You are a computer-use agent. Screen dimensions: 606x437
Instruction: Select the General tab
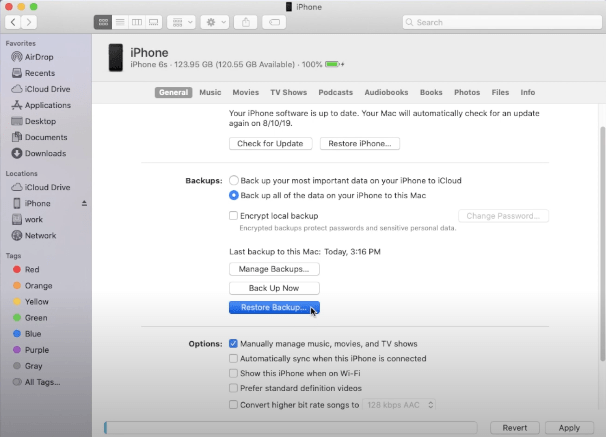tap(174, 92)
